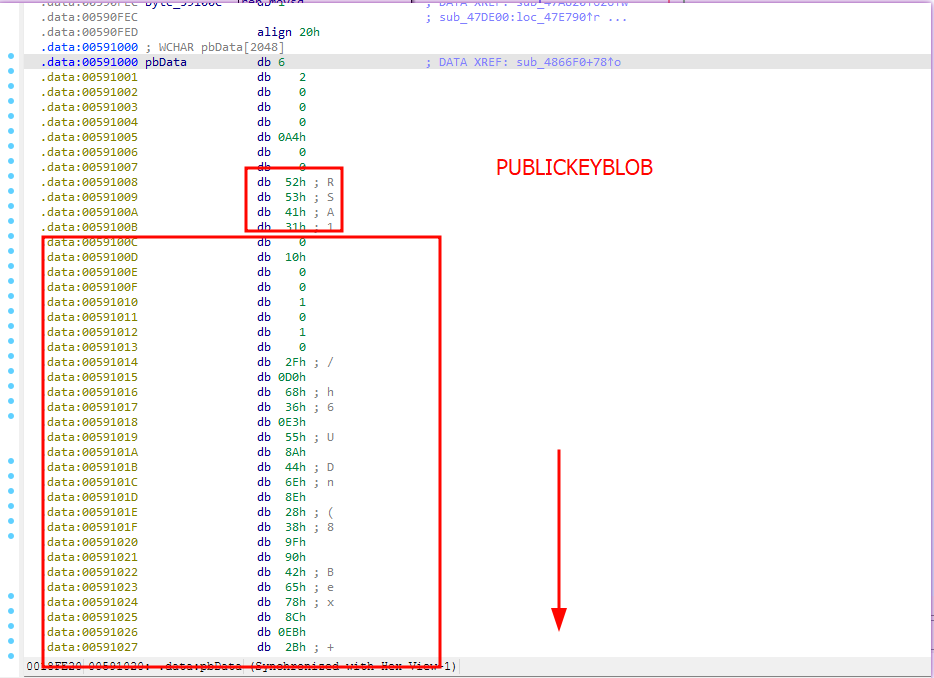
Task: Select the breakpoint dot beside address 00591014
Action: [x=11, y=356]
